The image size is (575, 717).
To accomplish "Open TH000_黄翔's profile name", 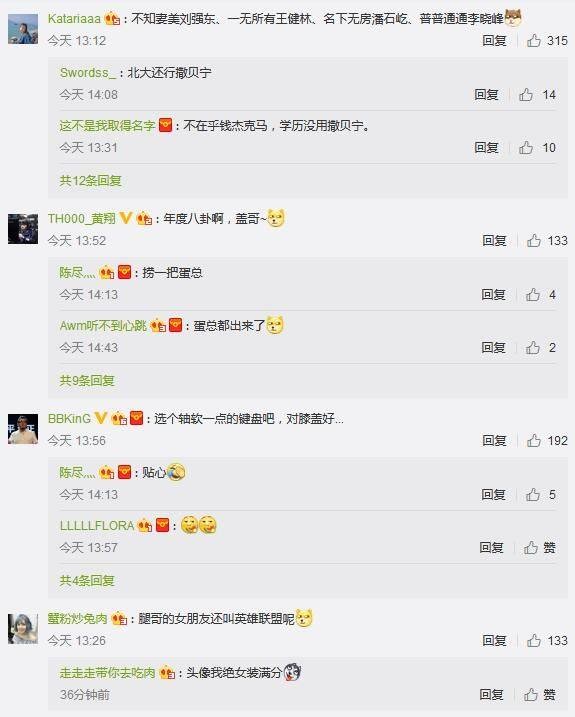I will [81, 219].
